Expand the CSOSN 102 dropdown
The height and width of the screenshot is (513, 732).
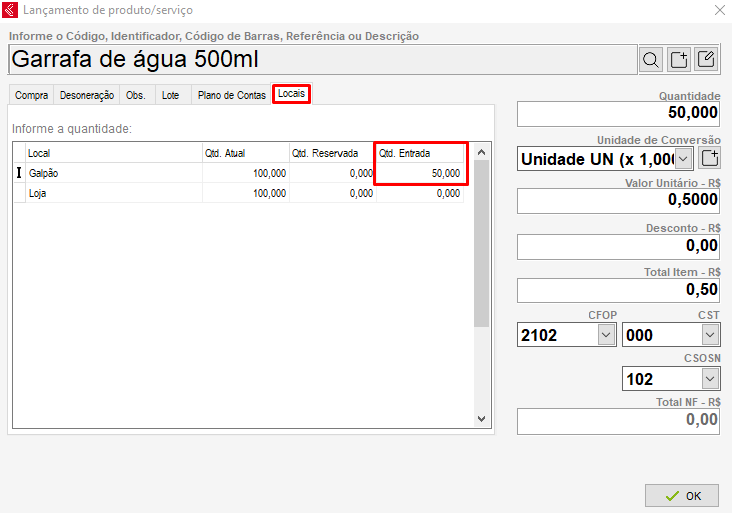point(710,379)
